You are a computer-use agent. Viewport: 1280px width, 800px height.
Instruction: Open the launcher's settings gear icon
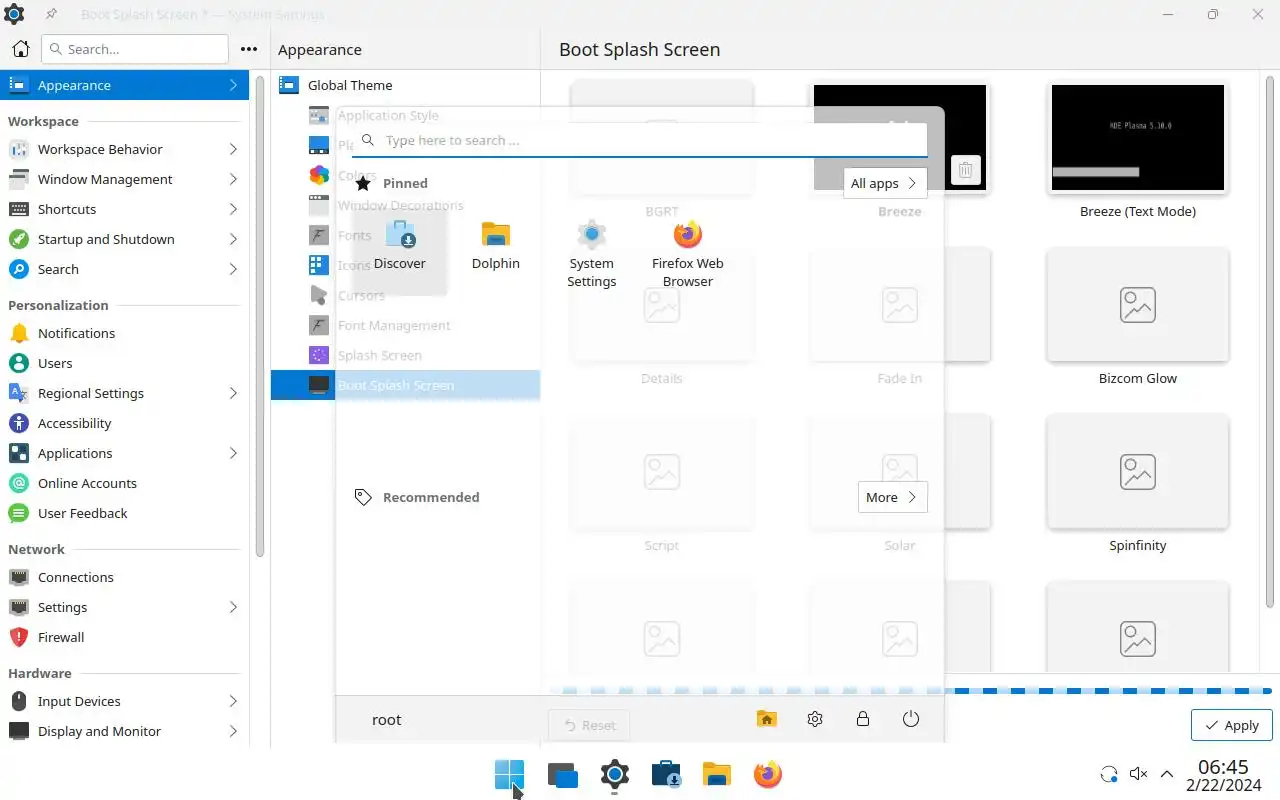815,719
